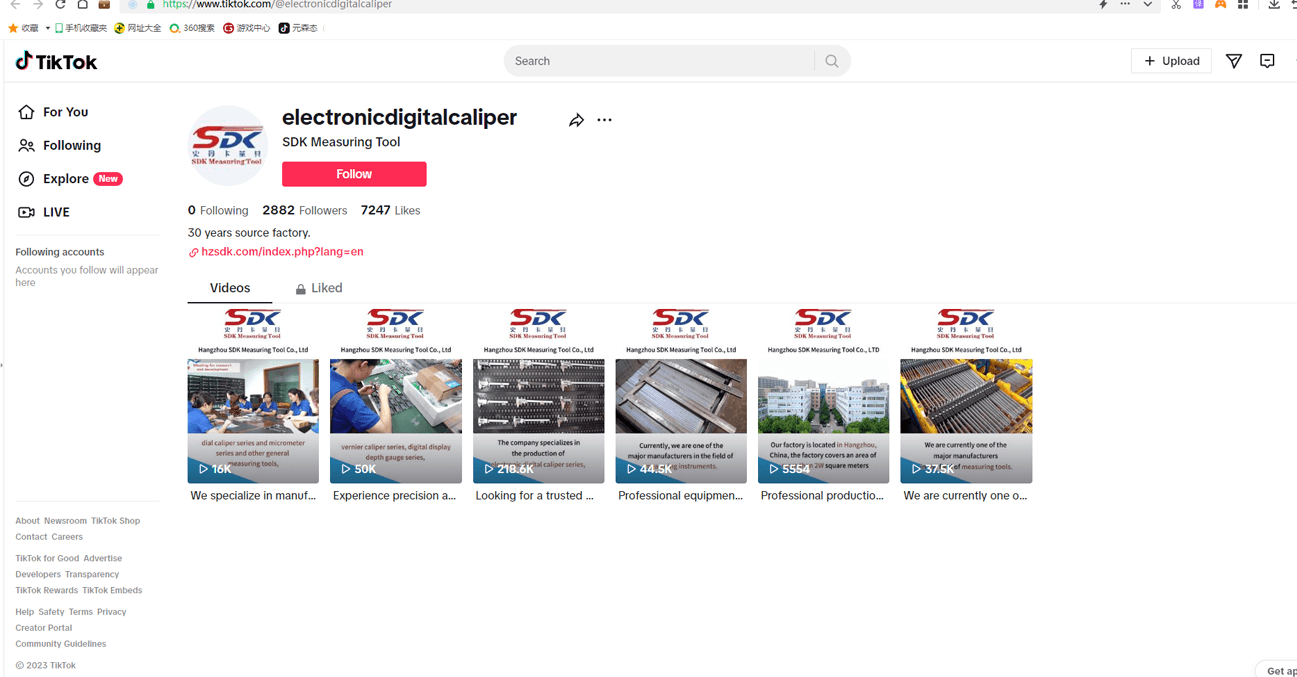The image size is (1297, 677).
Task: Open the 收藏 favorites star bookmark
Action: tap(23, 28)
